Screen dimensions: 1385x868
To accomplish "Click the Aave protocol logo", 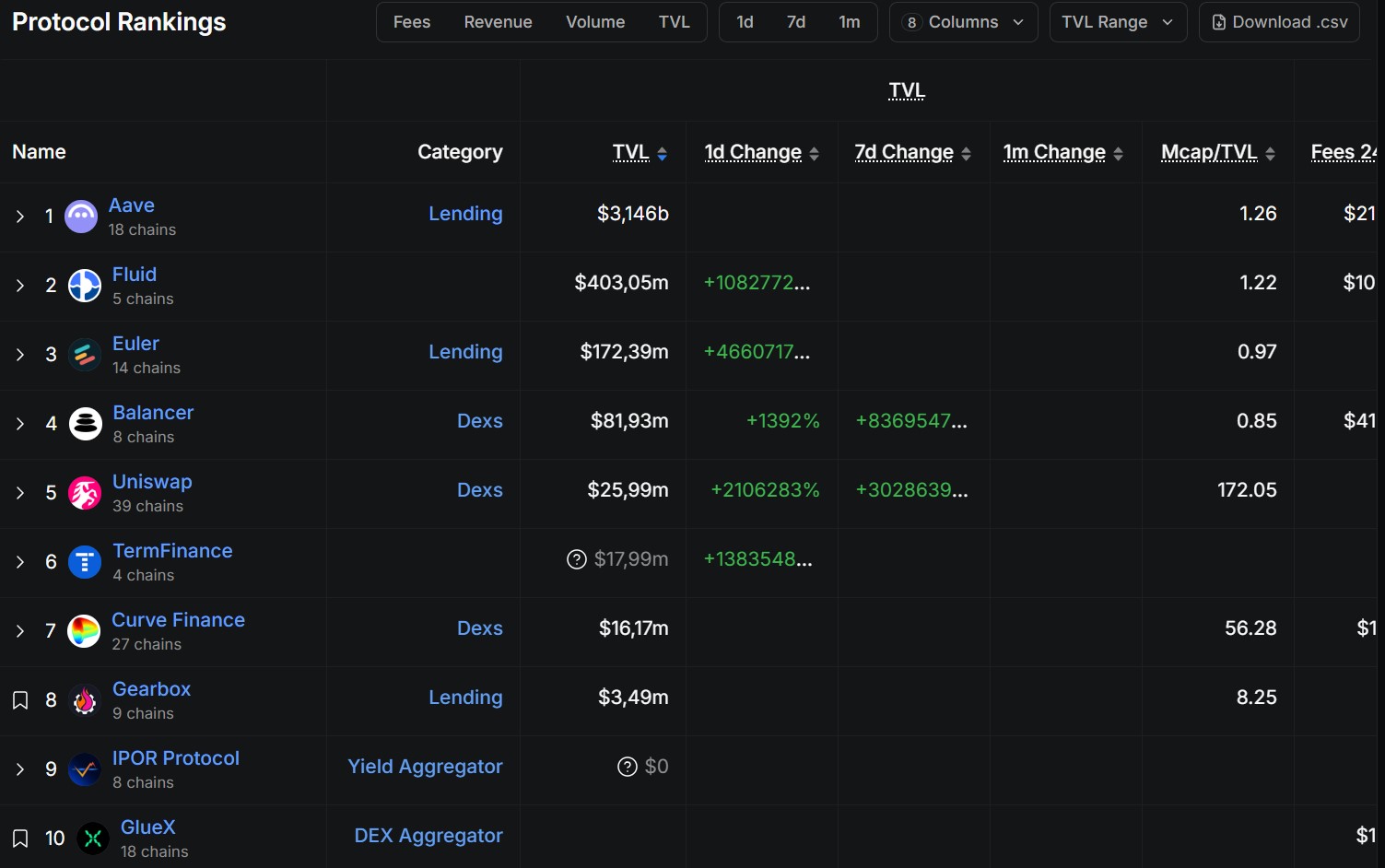I will 80,216.
